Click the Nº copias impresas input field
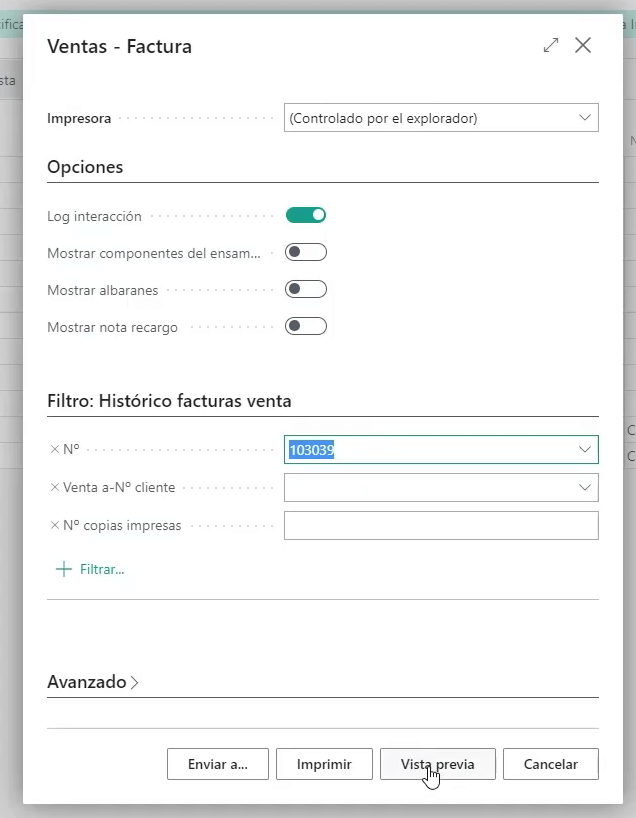636x818 pixels. pyautogui.click(x=440, y=526)
